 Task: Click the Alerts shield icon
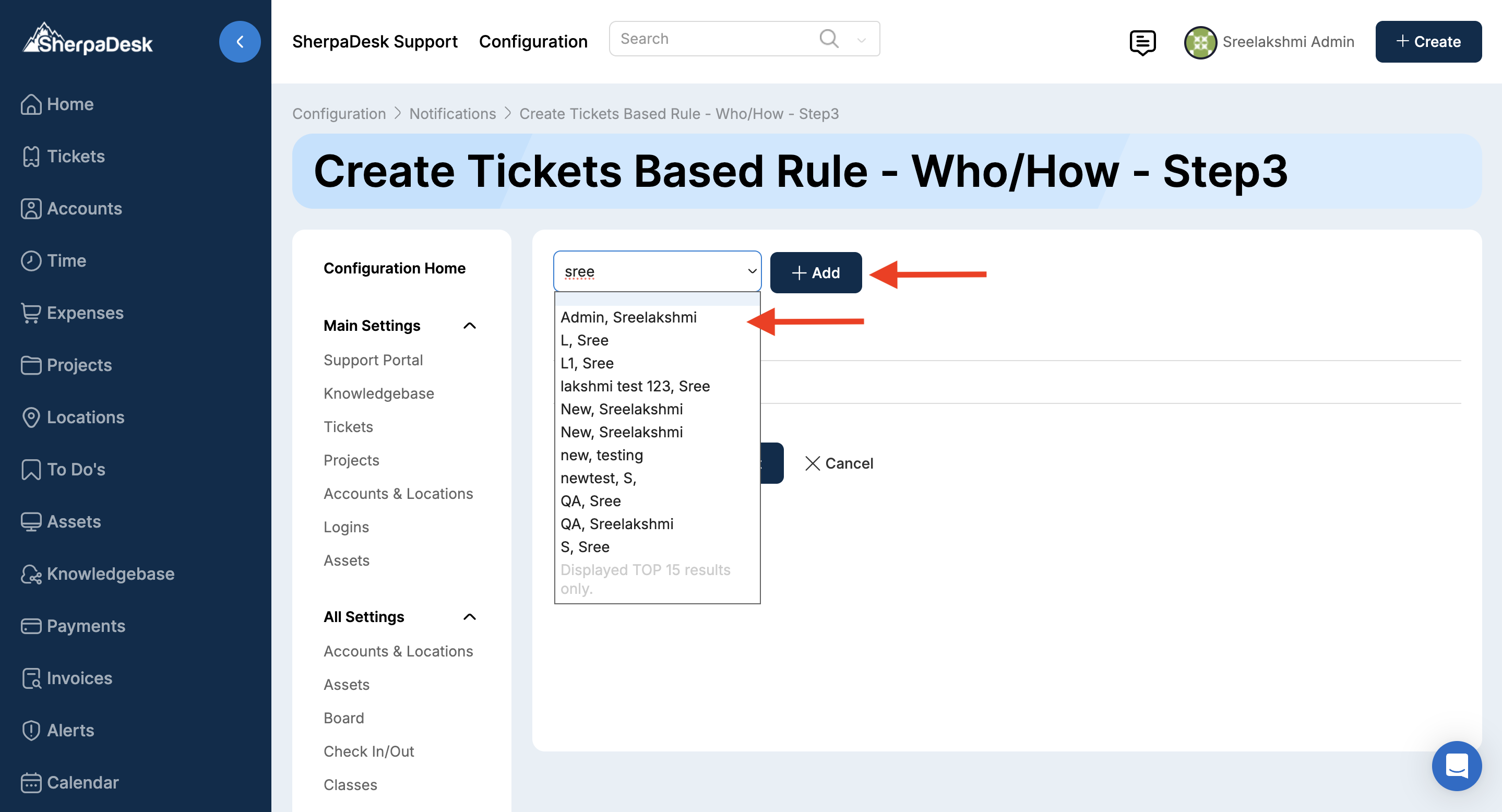click(x=30, y=731)
